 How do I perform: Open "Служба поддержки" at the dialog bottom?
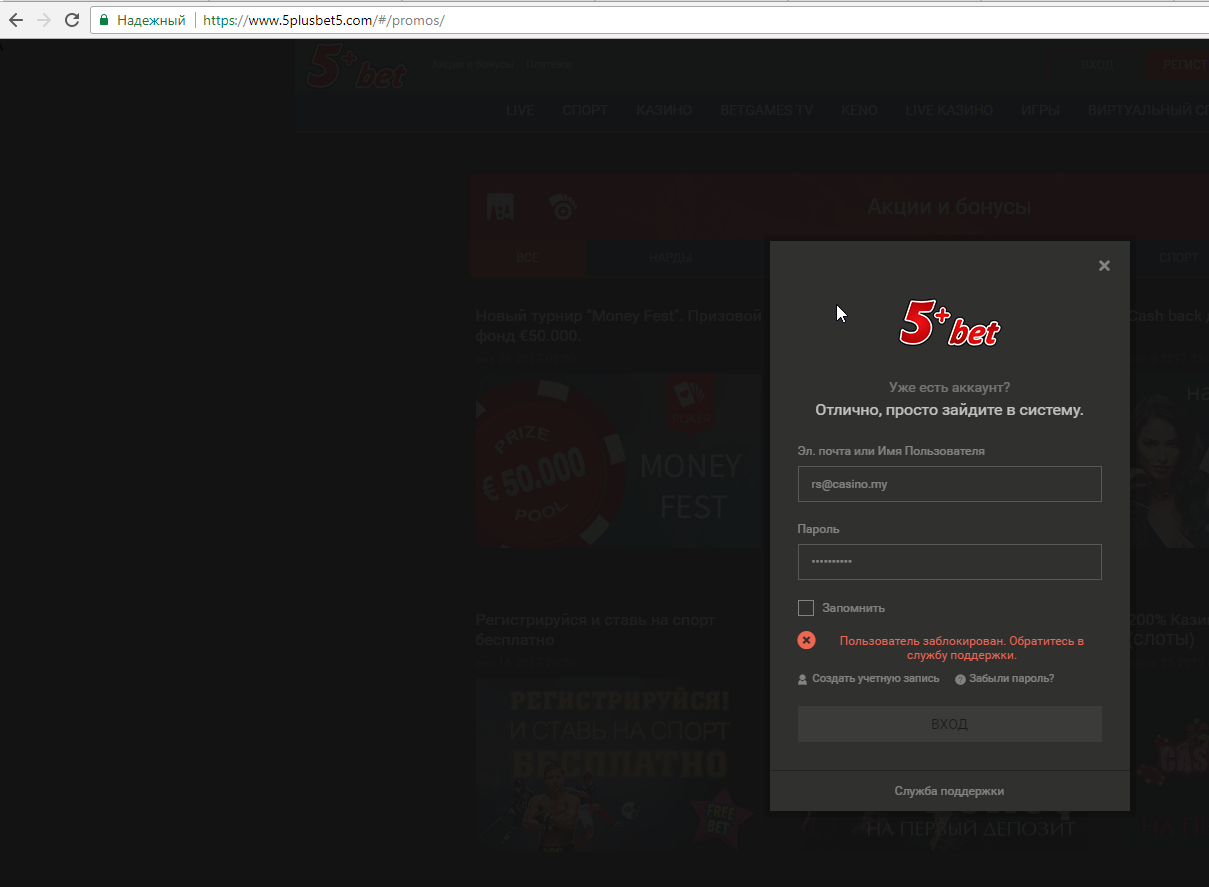coord(949,791)
